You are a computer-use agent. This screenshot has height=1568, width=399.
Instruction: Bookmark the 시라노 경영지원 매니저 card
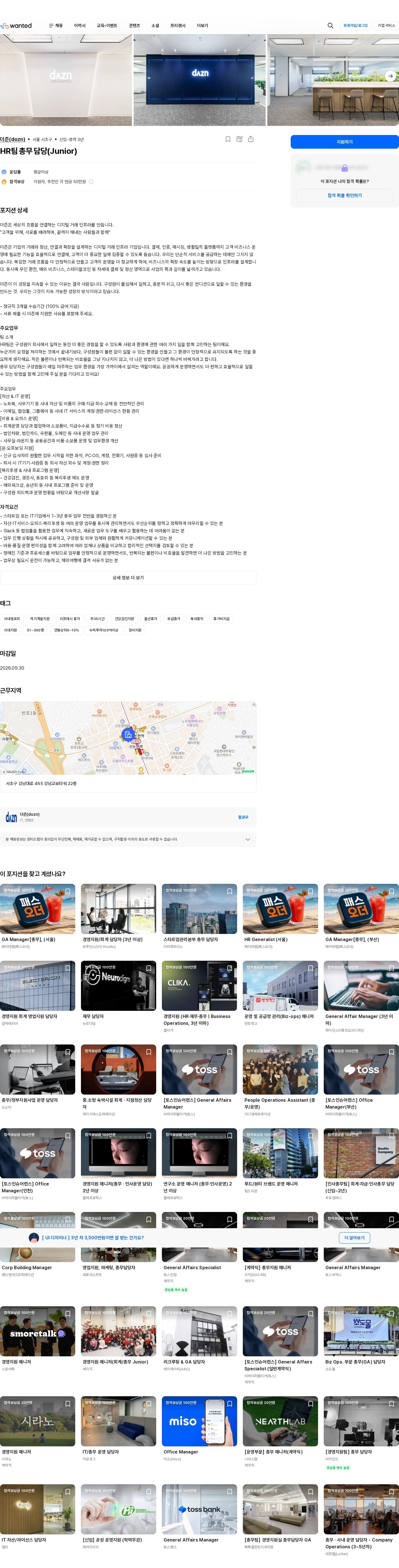[68, 1404]
